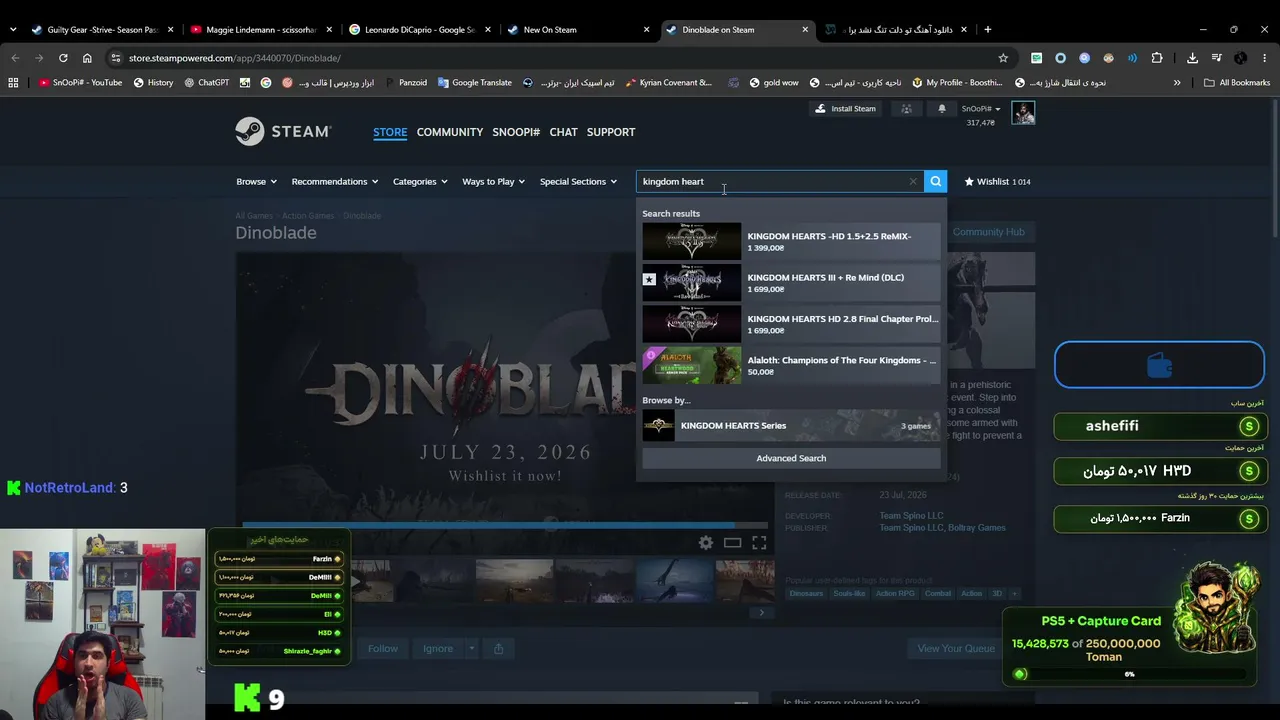
Task: Switch to the Guilty Gear -Strive- tab
Action: (101, 30)
